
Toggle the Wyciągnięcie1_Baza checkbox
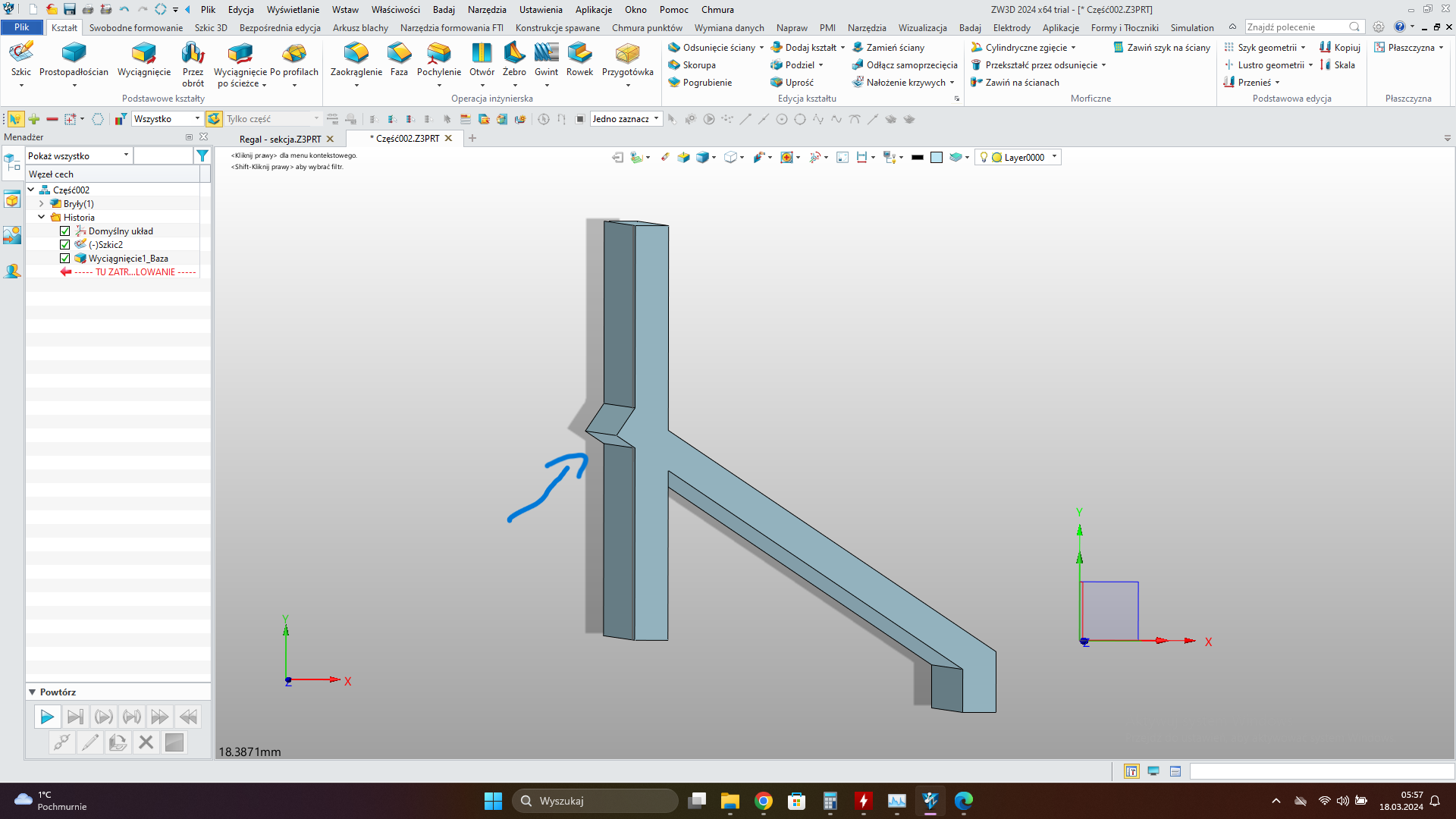point(65,259)
